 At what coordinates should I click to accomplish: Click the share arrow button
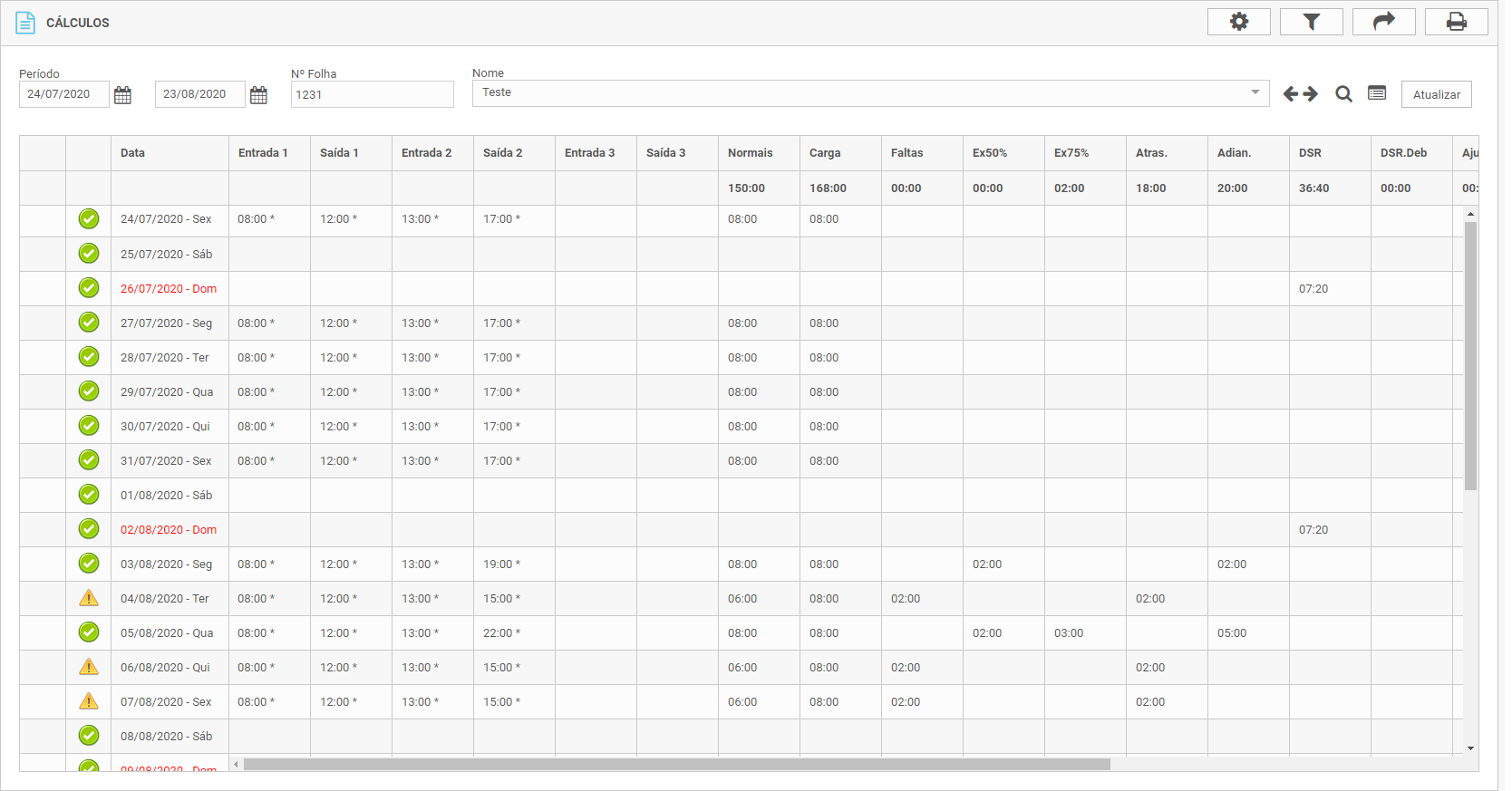[x=1383, y=22]
